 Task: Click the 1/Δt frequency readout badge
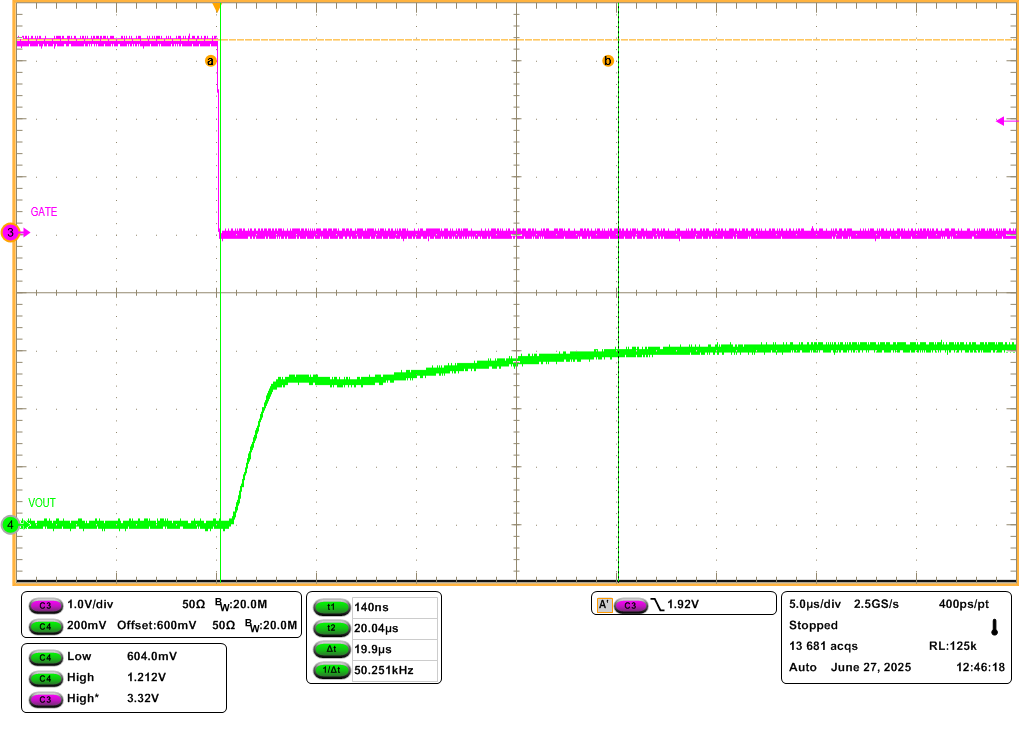click(x=331, y=670)
